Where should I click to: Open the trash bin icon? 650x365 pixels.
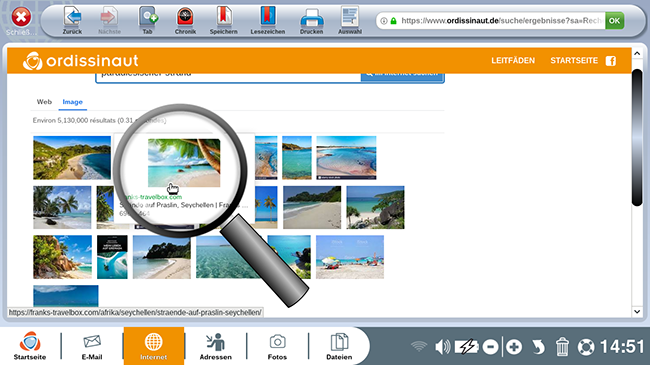562,347
